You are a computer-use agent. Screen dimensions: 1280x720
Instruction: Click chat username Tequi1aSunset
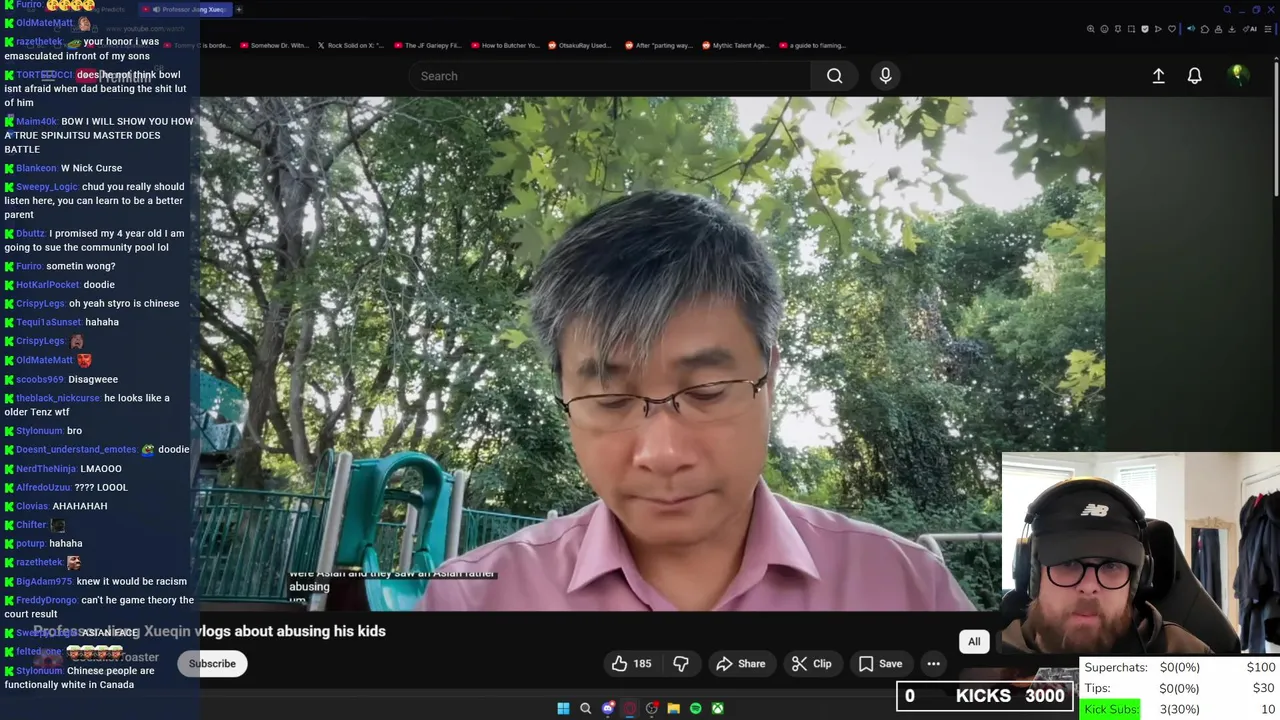pyautogui.click(x=49, y=322)
